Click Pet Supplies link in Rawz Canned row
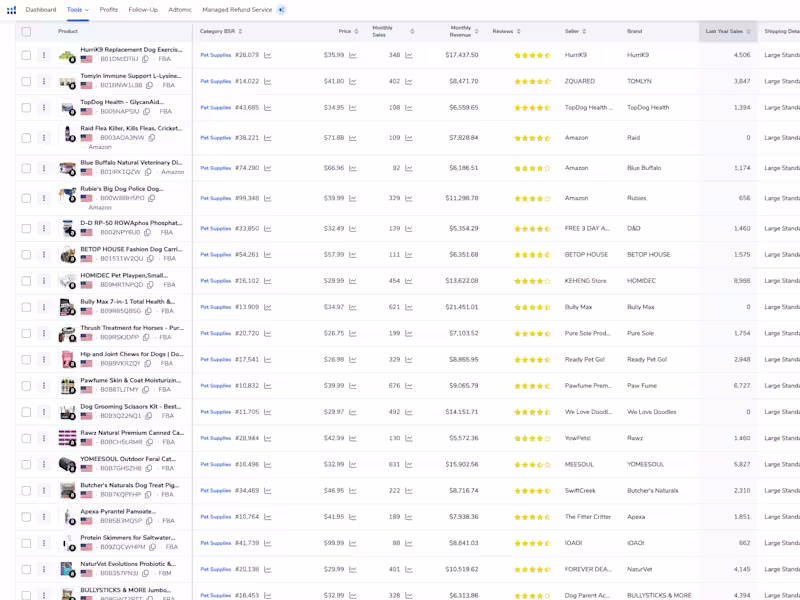800x600 pixels. tap(216, 438)
